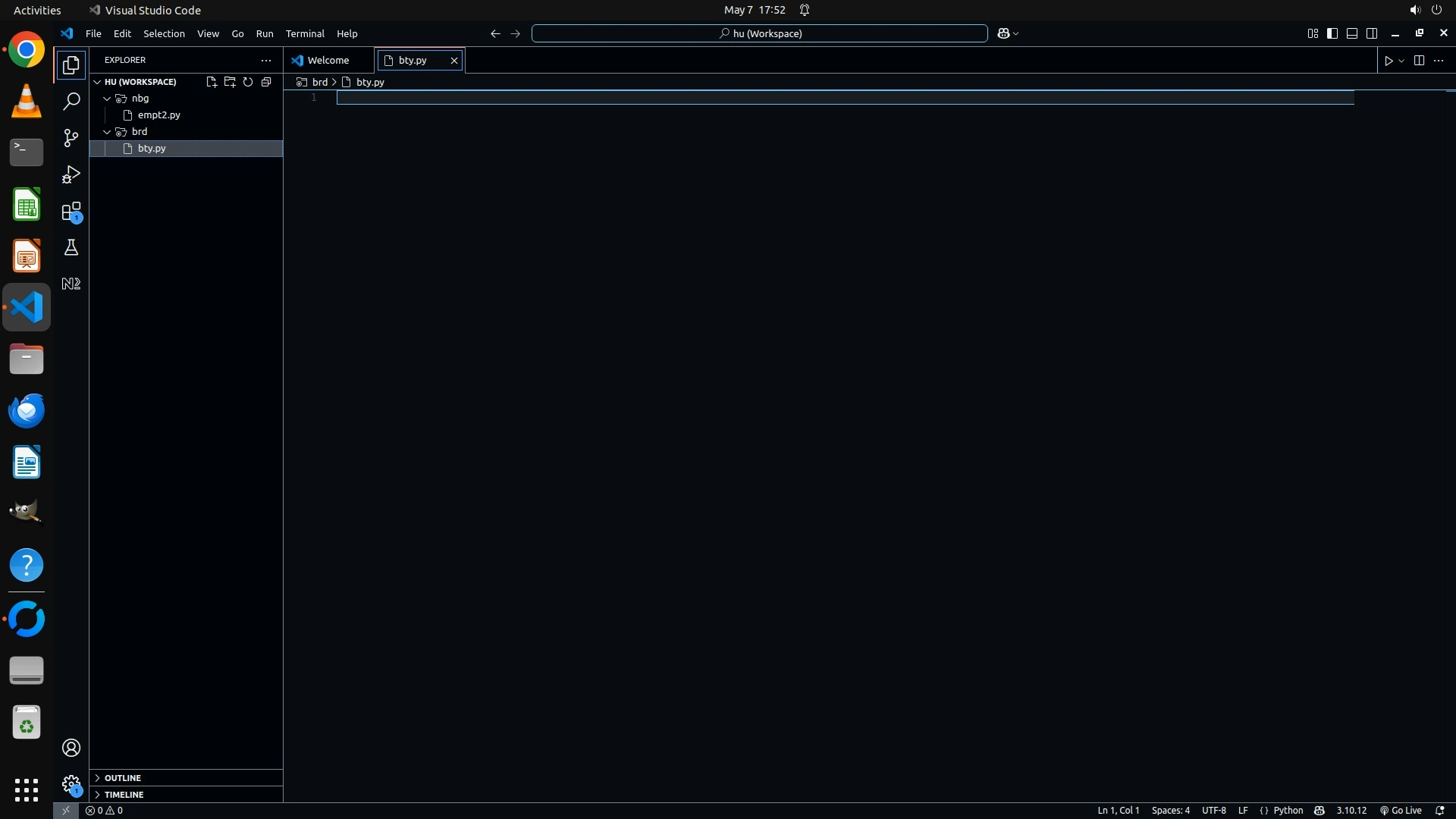
Task: Click the hu (Workspace) search field
Action: click(x=760, y=33)
